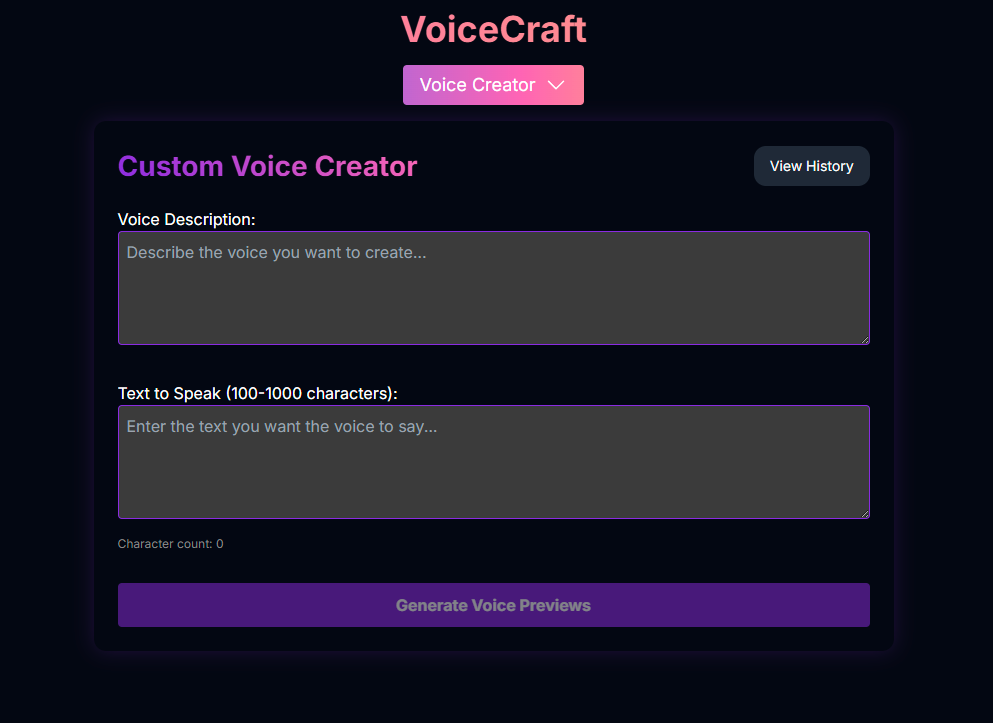Click the Custom Voice Creator heading
The height and width of the screenshot is (723, 993).
(x=267, y=167)
